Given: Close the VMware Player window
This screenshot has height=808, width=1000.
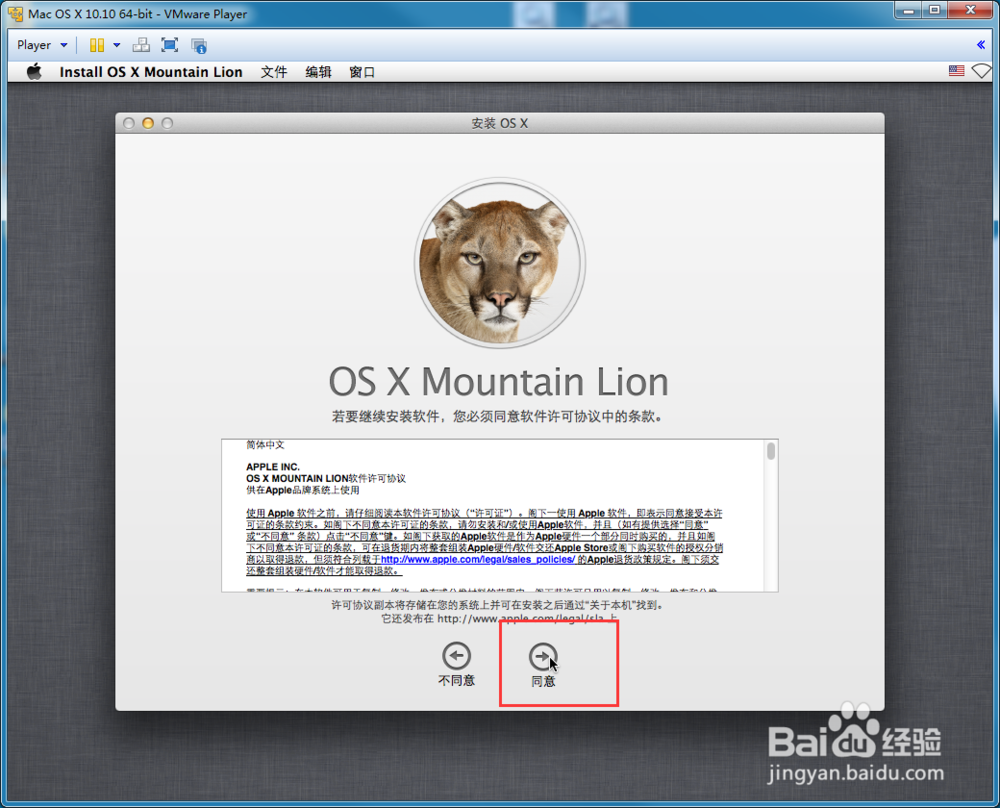Looking at the screenshot, I should click(x=971, y=10).
